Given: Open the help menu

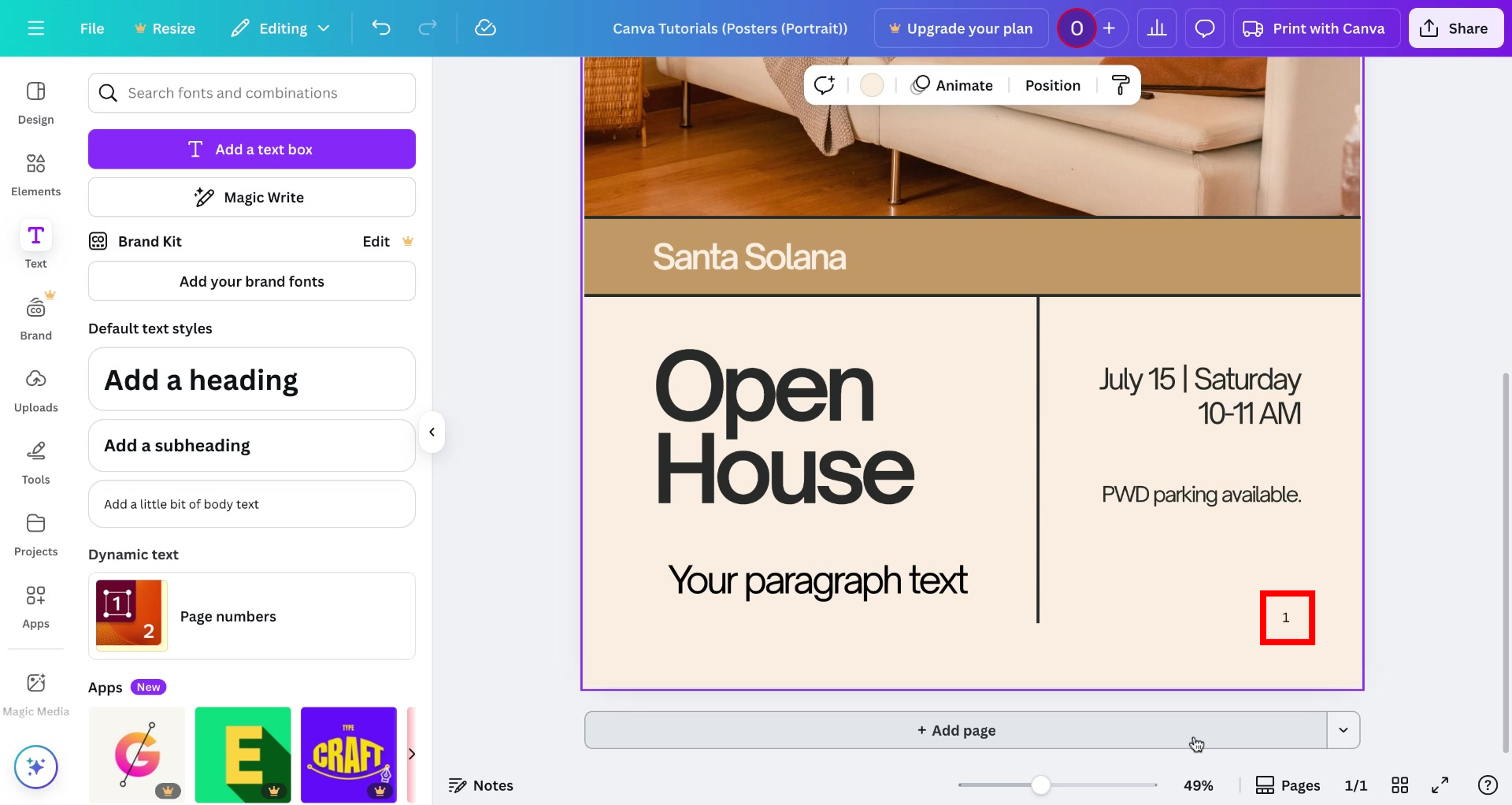Looking at the screenshot, I should tap(1488, 785).
